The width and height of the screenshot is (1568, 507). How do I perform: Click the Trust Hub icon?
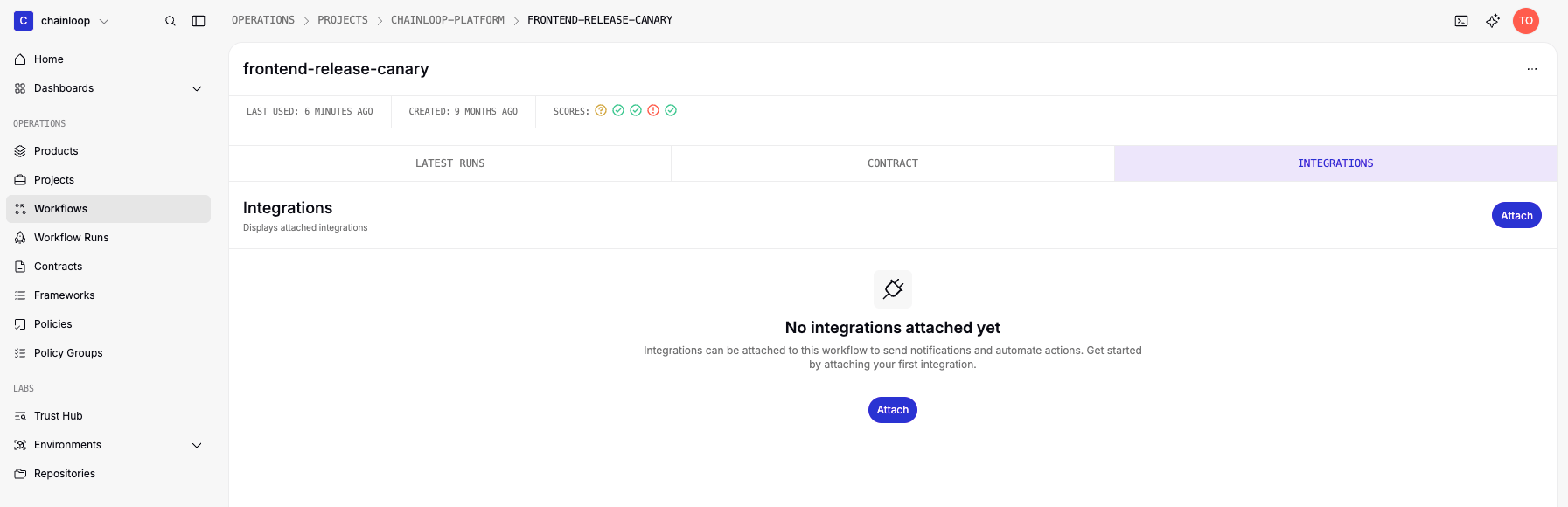20,416
